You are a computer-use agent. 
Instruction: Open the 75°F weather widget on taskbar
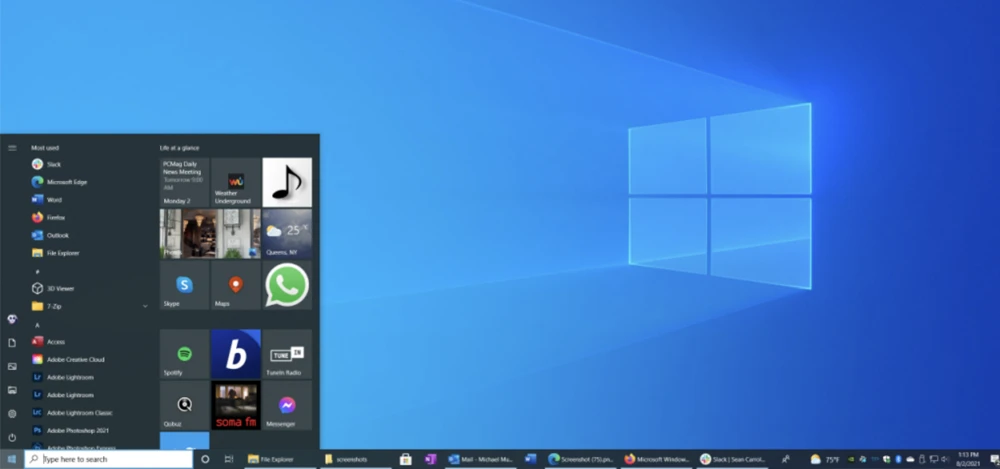point(824,459)
